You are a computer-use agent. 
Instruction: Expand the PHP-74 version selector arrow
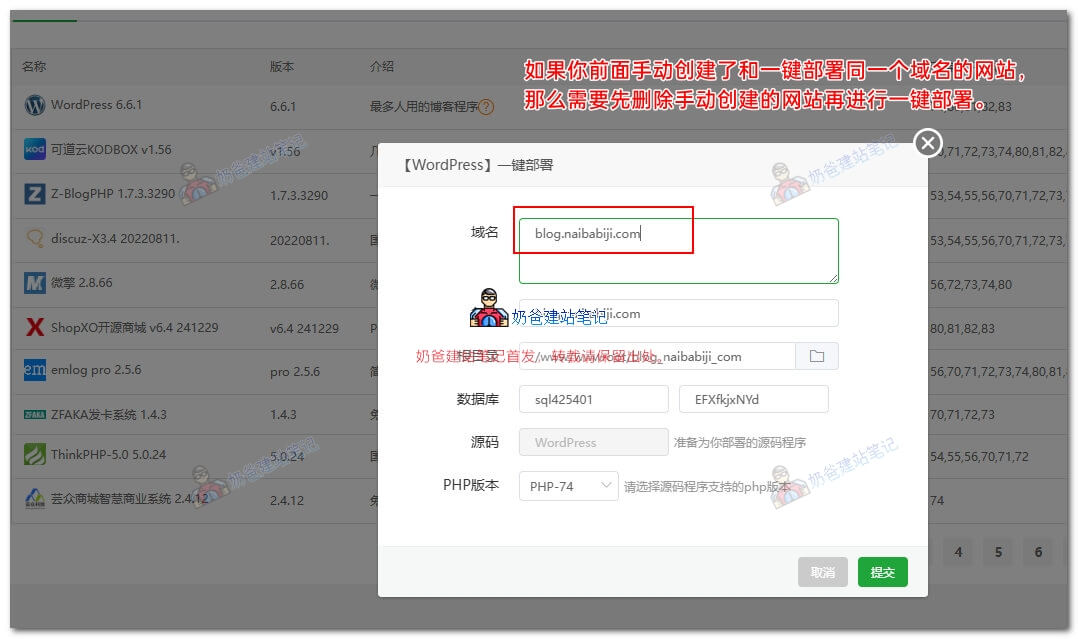coord(607,486)
